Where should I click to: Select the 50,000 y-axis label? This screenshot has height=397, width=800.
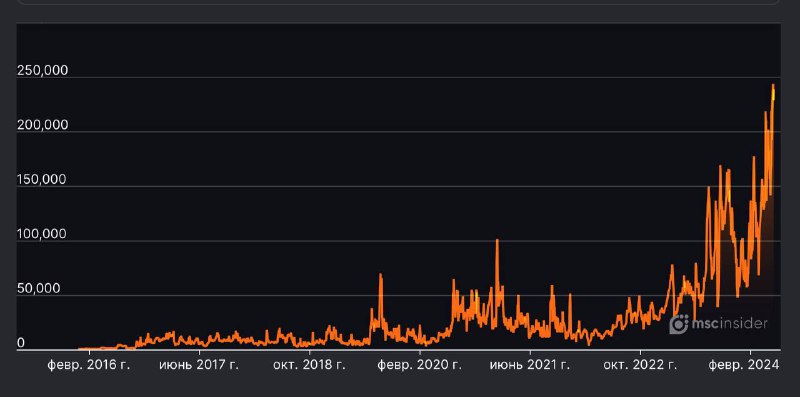point(39,289)
